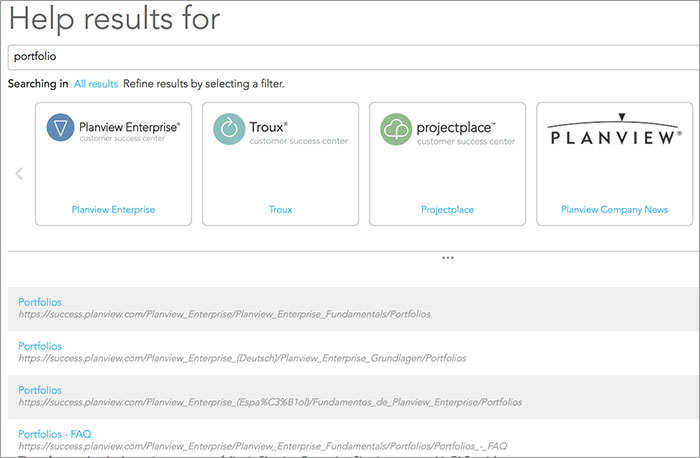This screenshot has height=458, width=700.
Task: Click the Troux circular arrow logo icon
Action: coord(229,129)
